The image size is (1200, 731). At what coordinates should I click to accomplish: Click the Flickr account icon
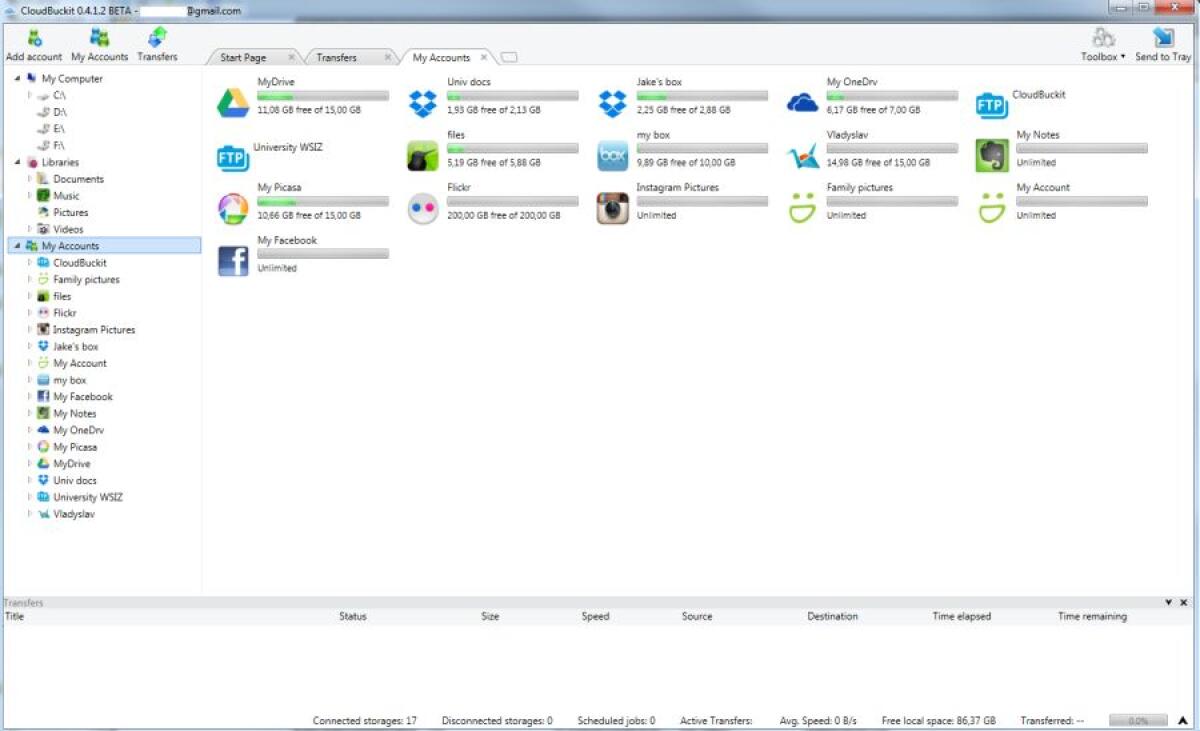click(x=422, y=208)
